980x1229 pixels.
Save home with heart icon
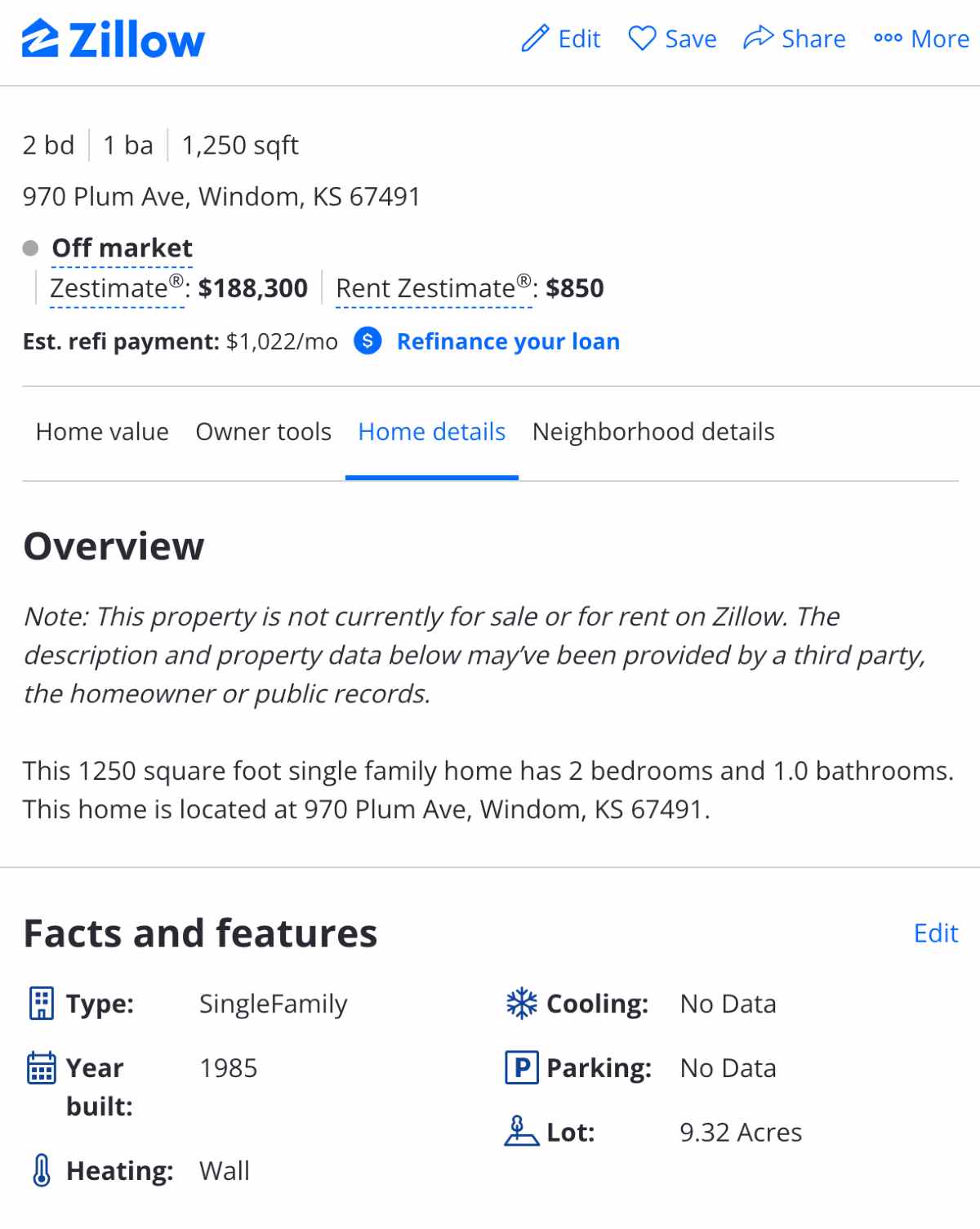click(642, 38)
